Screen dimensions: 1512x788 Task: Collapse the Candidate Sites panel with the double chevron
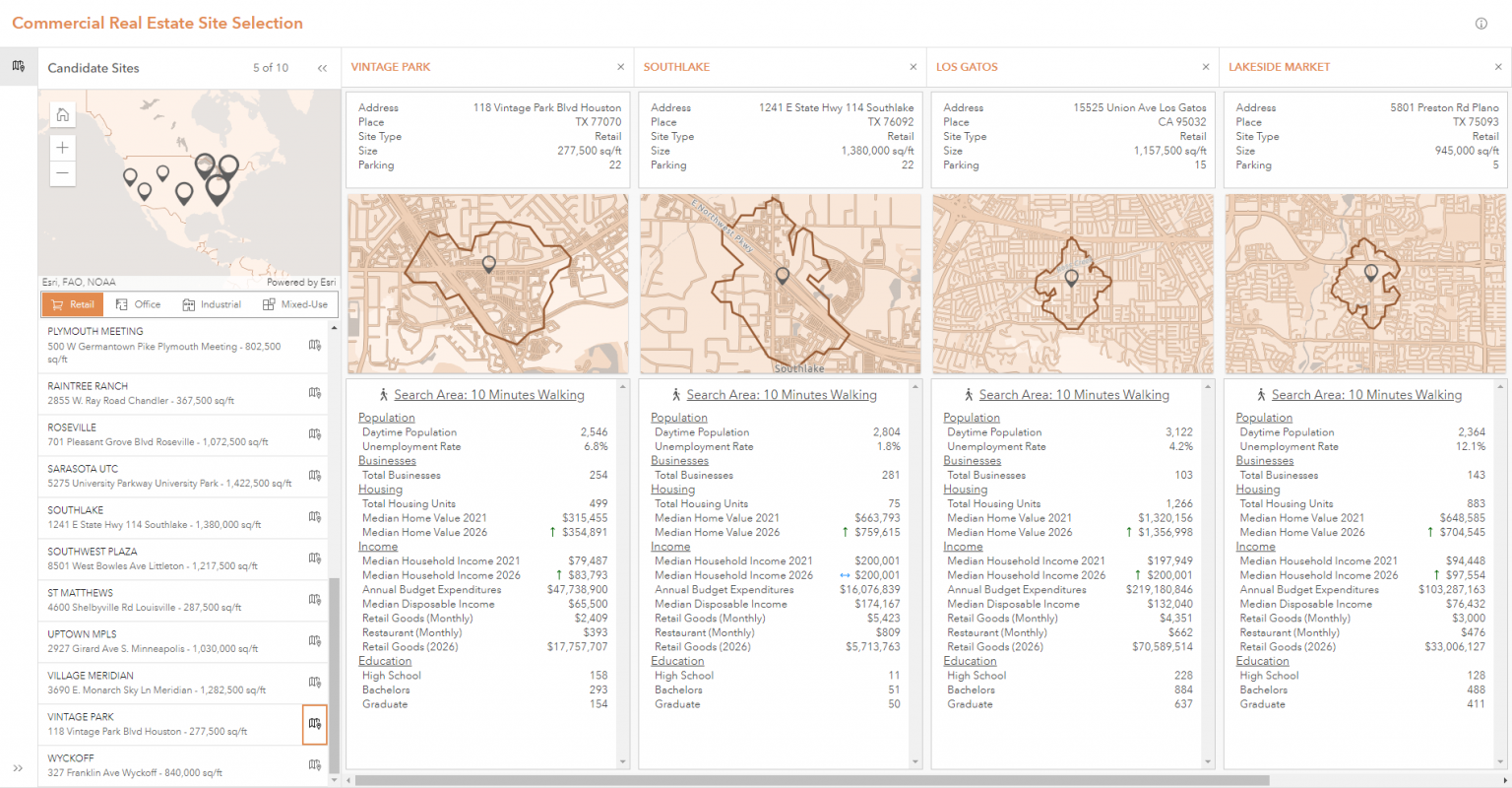tap(322, 68)
